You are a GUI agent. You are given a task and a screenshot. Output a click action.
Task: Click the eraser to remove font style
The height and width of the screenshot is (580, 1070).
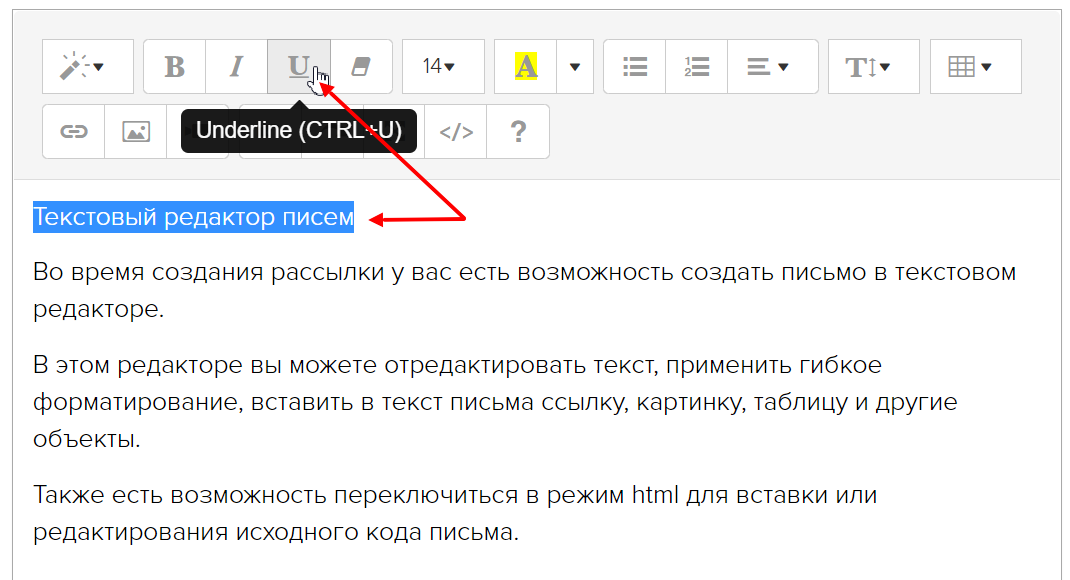(360, 67)
